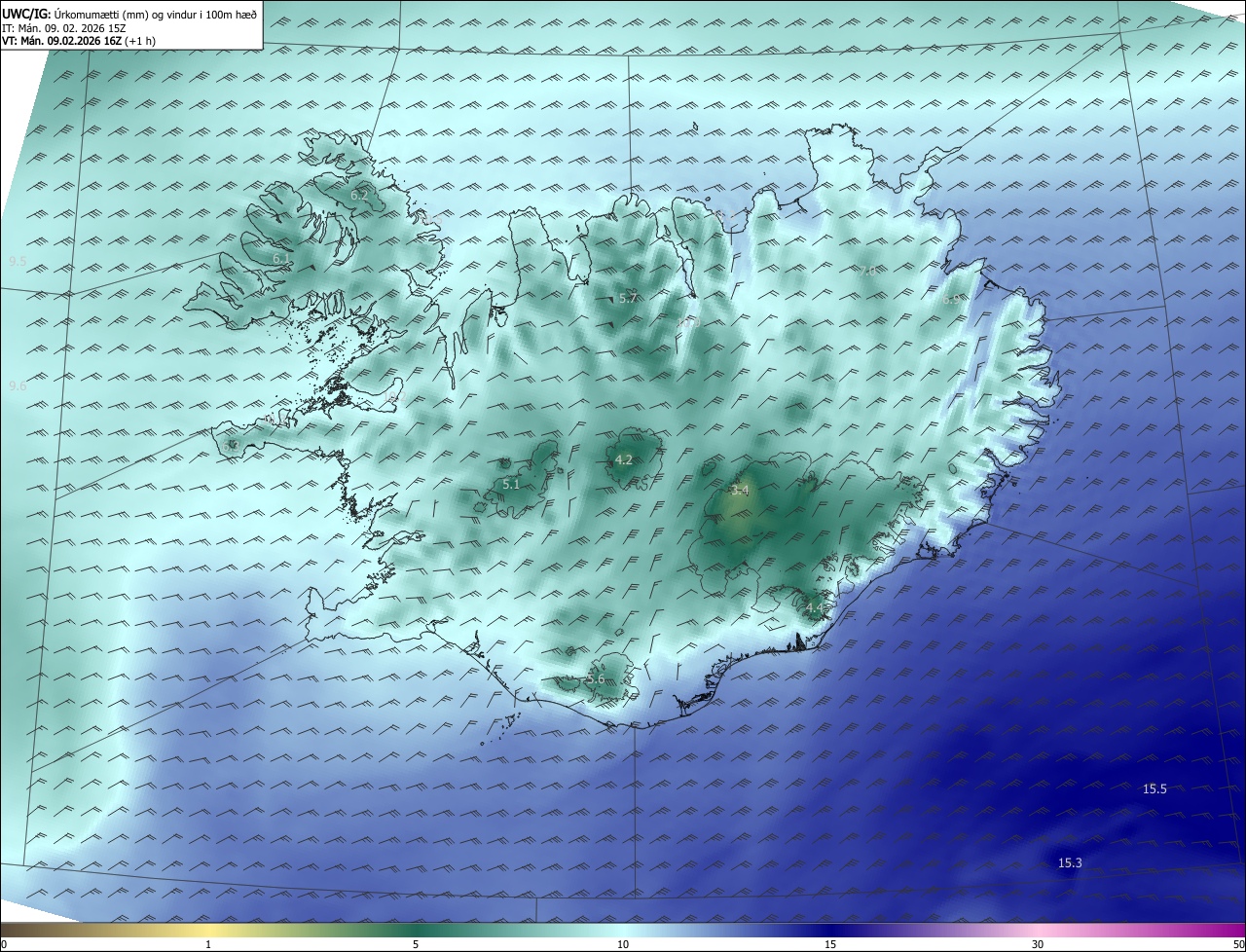Click the color scale label 5
This screenshot has width=1246, height=952.
coord(416,944)
